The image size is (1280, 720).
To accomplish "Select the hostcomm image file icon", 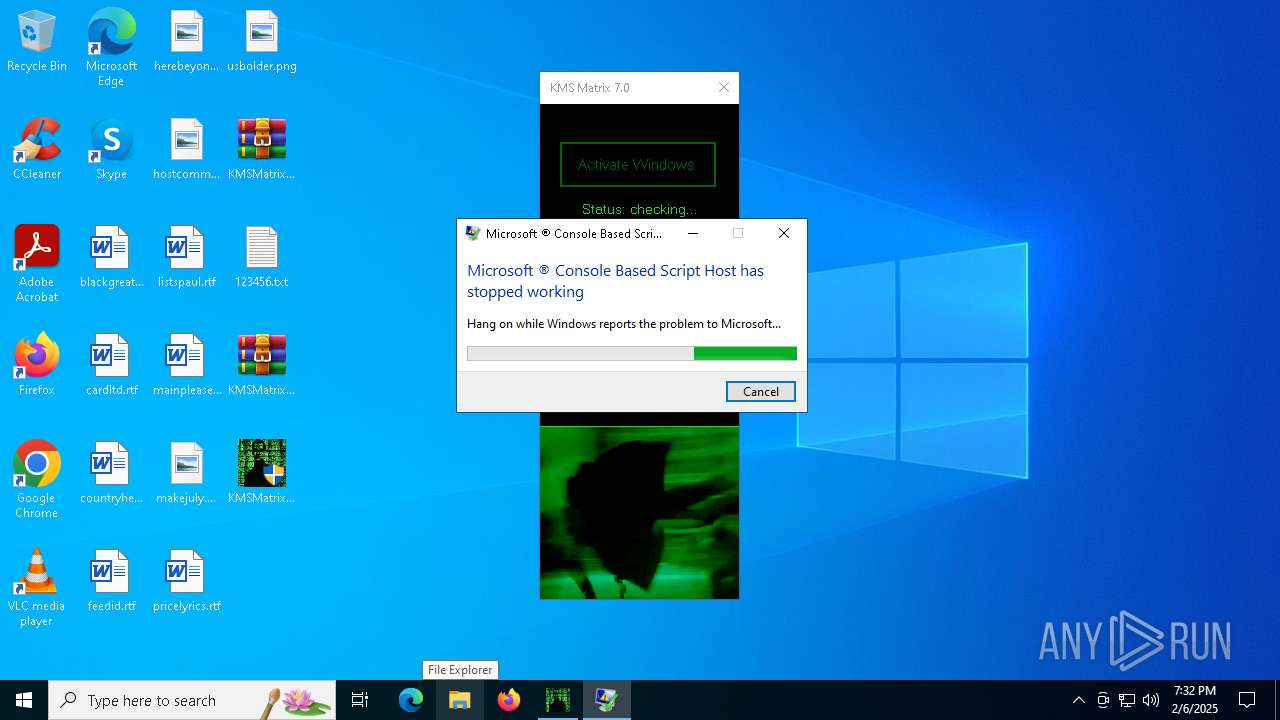I will tap(186, 149).
